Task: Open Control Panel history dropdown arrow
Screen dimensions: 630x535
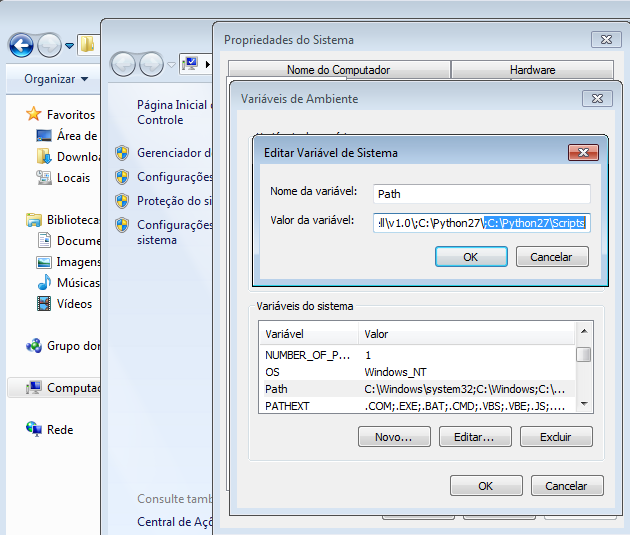Action: coord(172,65)
